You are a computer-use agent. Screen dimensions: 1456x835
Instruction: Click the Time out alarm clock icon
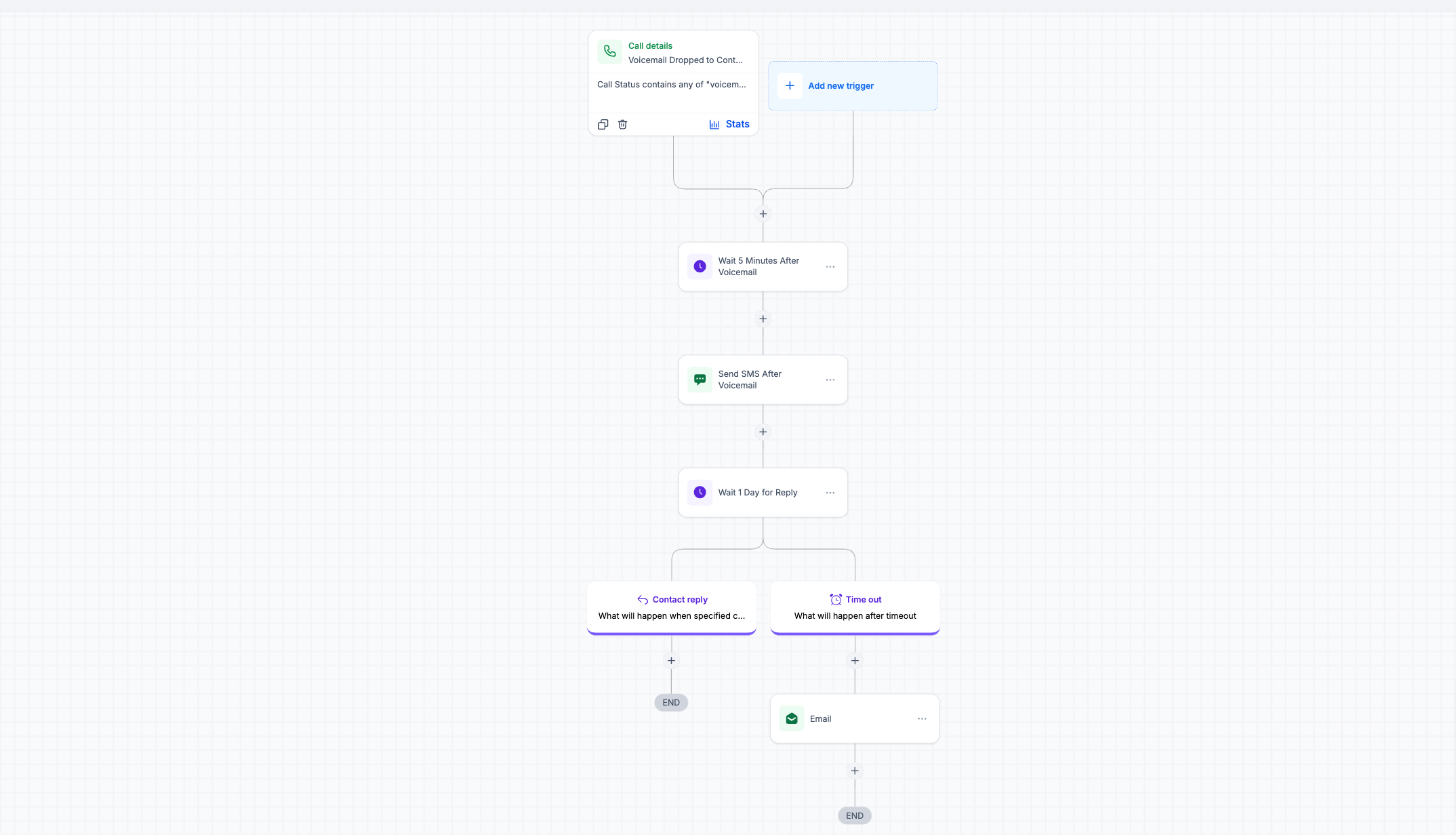click(836, 600)
